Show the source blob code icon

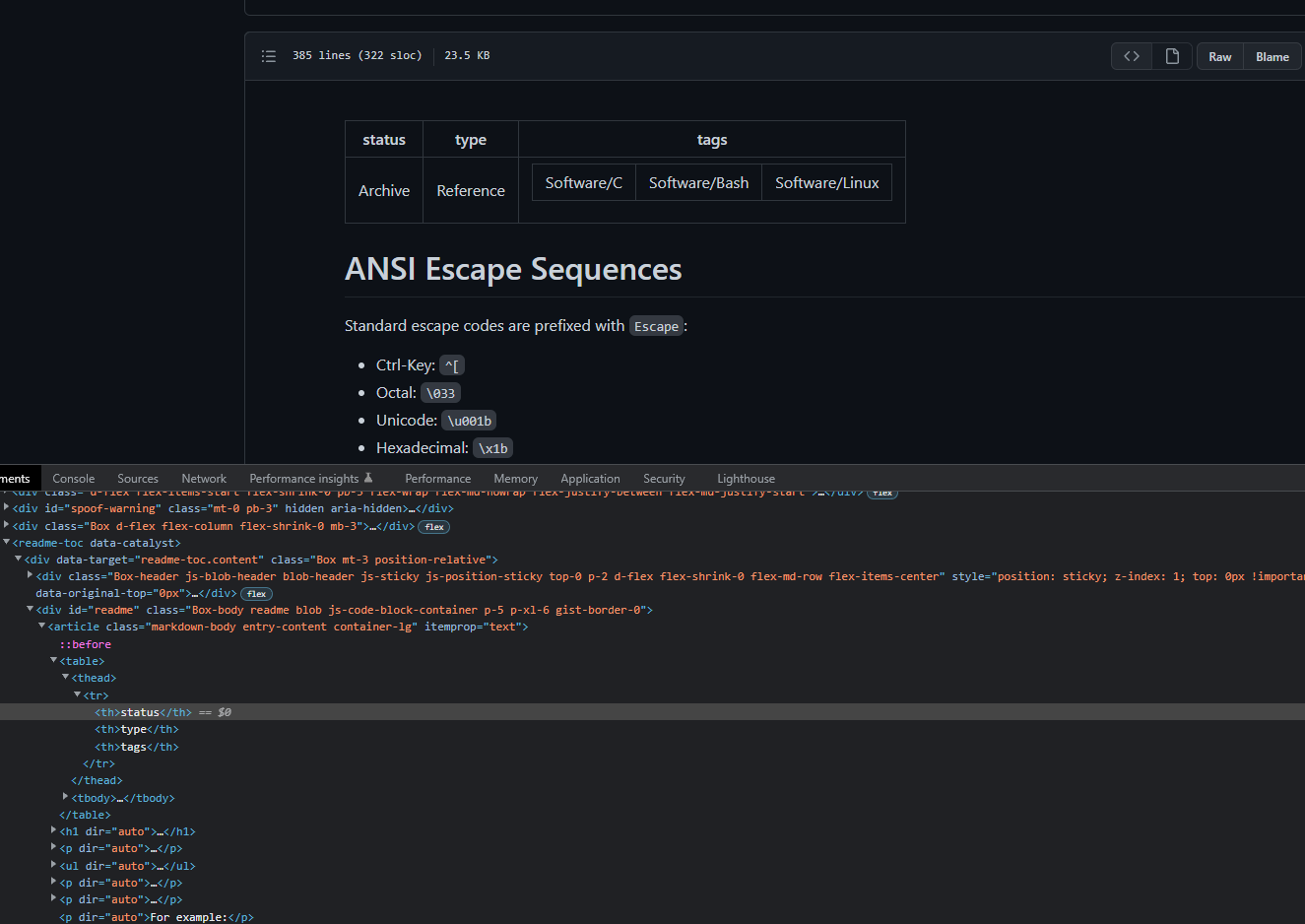[x=1132, y=56]
